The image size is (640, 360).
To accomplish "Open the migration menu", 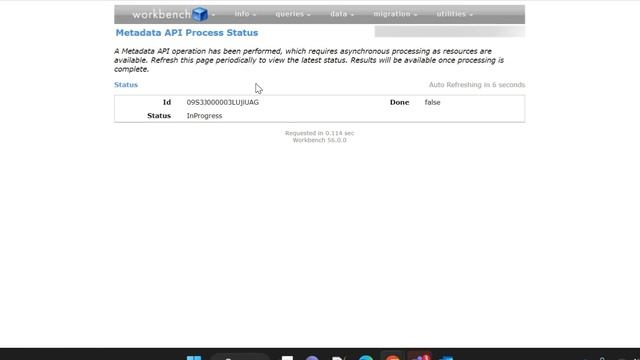I will coord(395,14).
